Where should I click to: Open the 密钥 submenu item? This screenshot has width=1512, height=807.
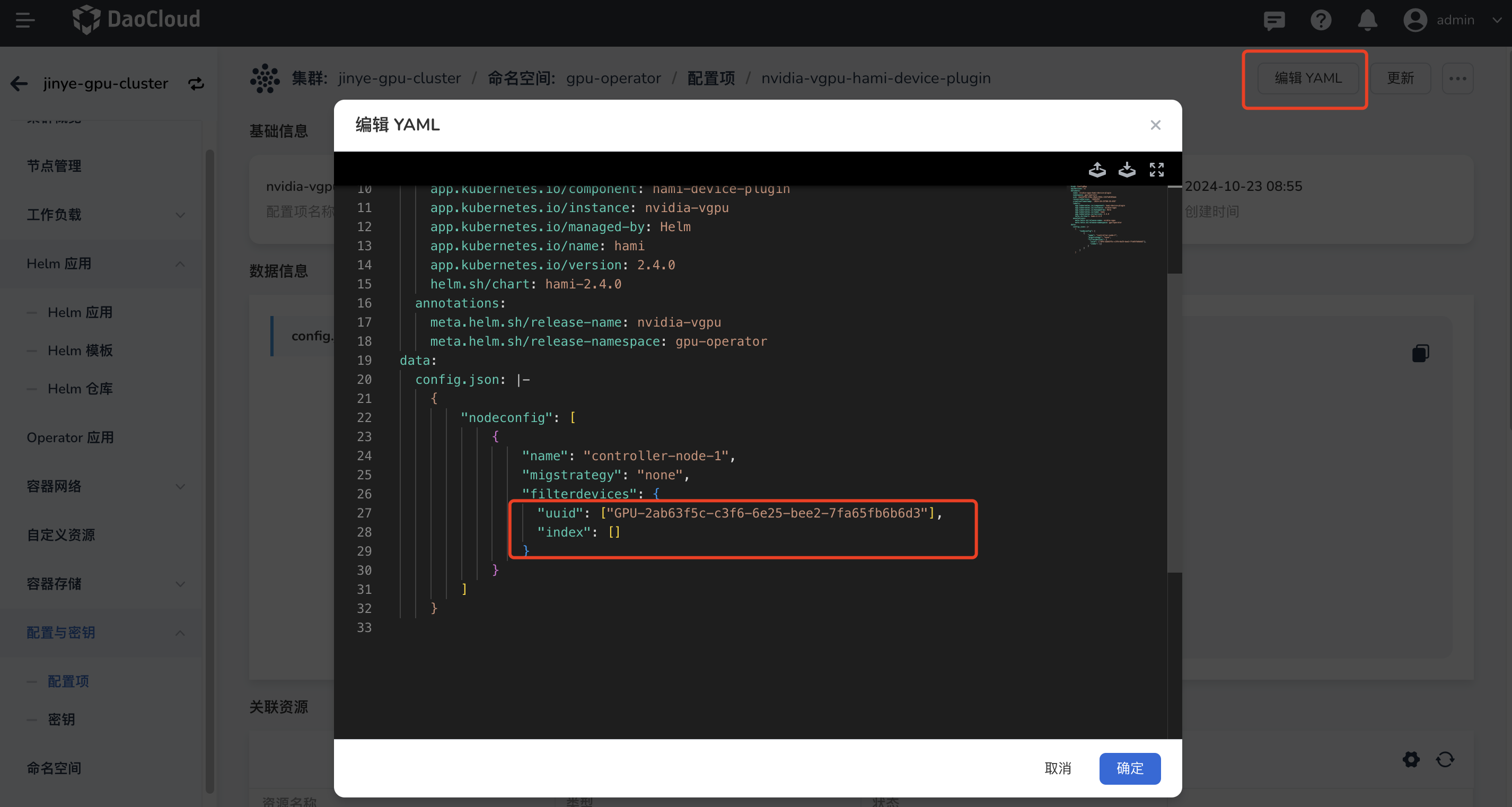tap(61, 720)
